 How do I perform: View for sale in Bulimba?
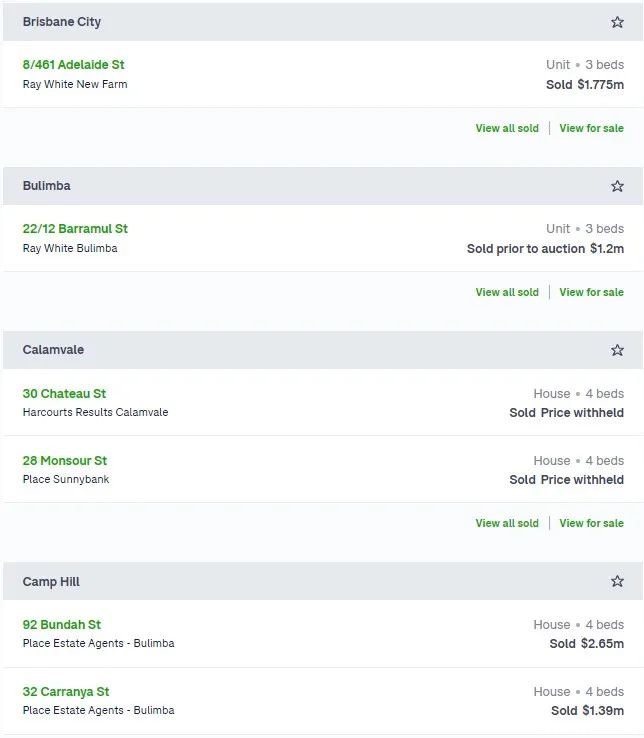591,292
